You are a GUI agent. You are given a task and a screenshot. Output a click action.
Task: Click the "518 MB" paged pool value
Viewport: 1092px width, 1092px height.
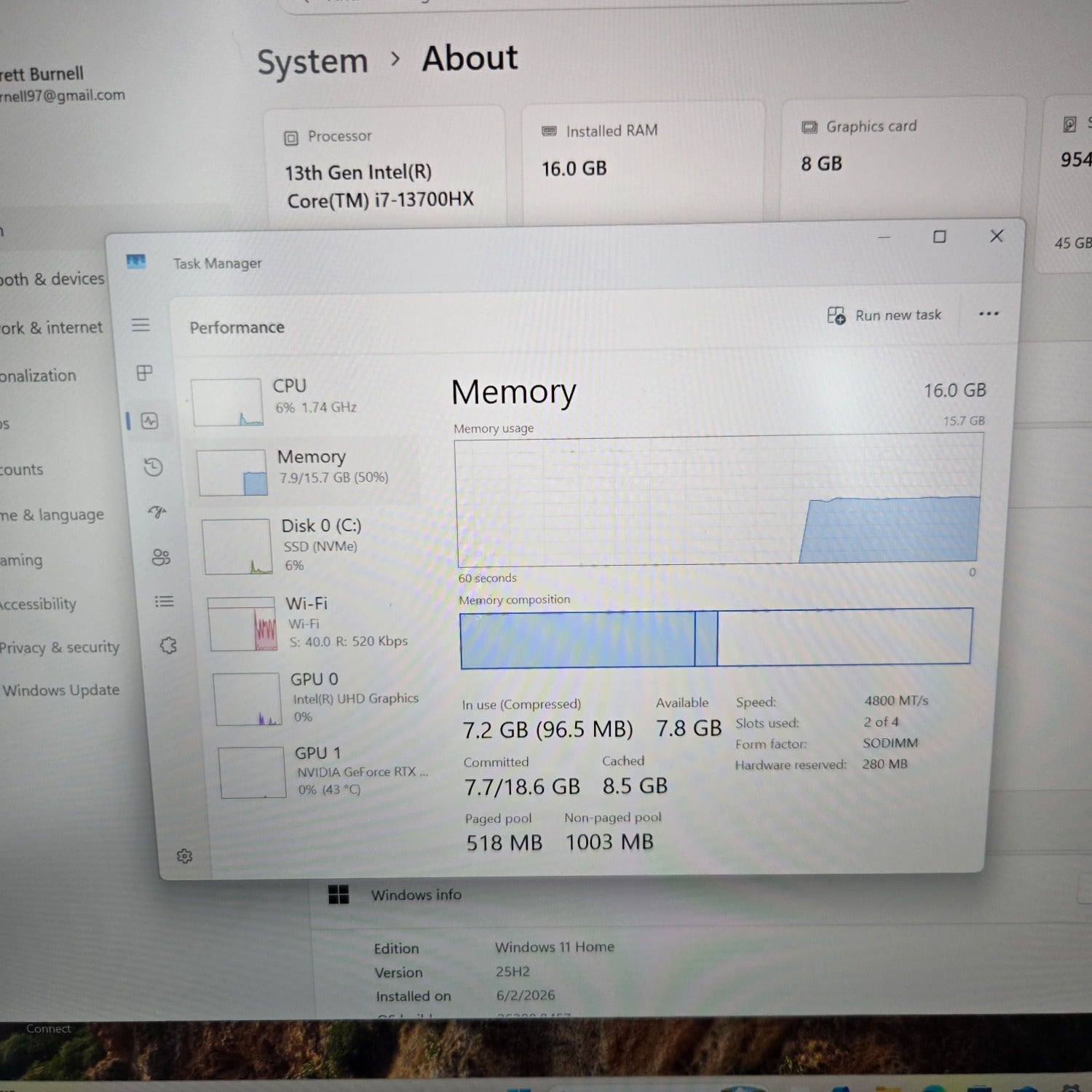click(505, 843)
